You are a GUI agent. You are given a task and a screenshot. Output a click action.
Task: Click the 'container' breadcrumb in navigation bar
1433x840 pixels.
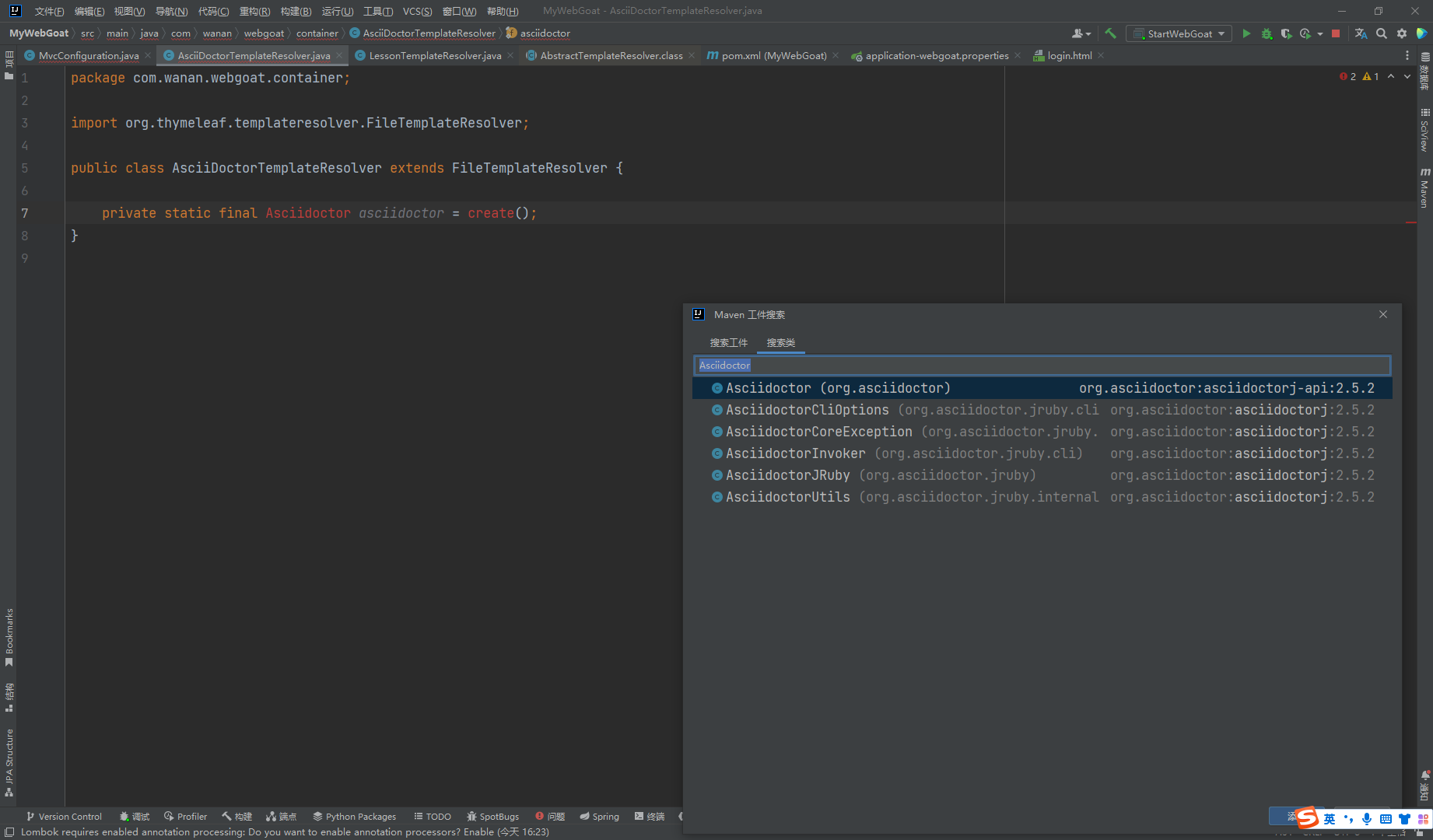[x=317, y=33]
